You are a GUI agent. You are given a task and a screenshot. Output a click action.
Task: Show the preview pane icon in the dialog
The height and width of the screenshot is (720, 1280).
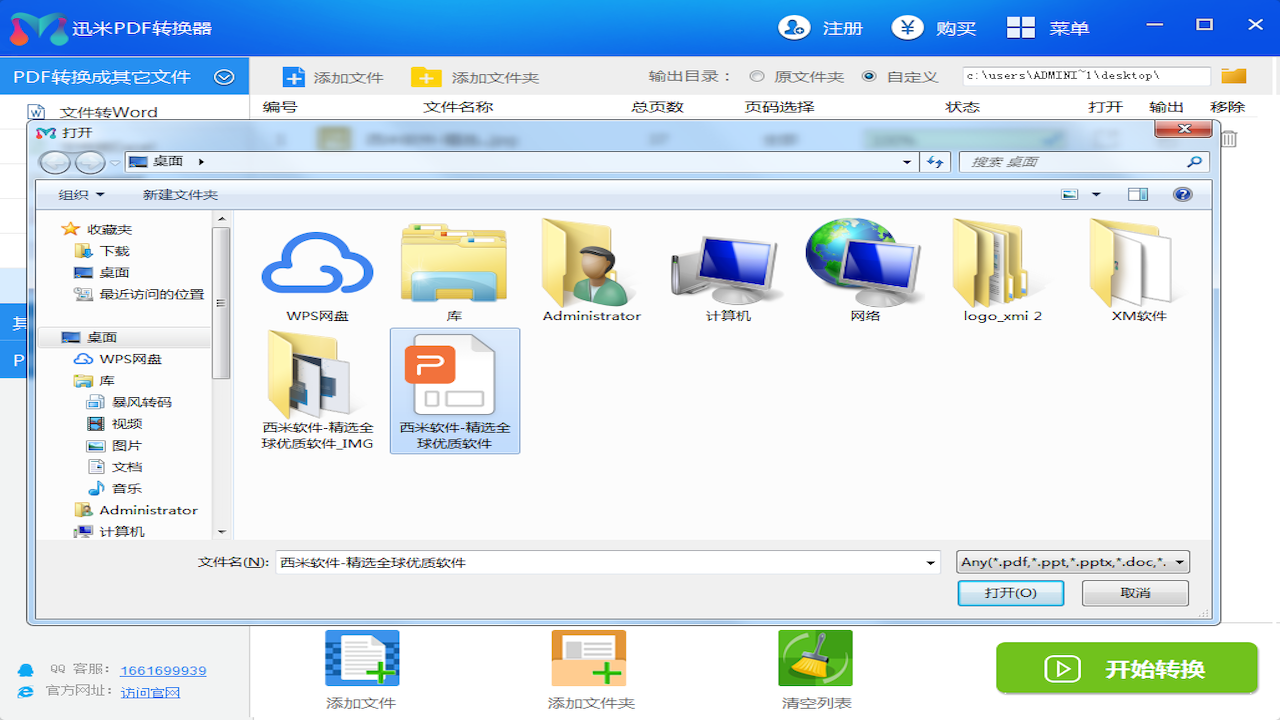tap(1137, 193)
